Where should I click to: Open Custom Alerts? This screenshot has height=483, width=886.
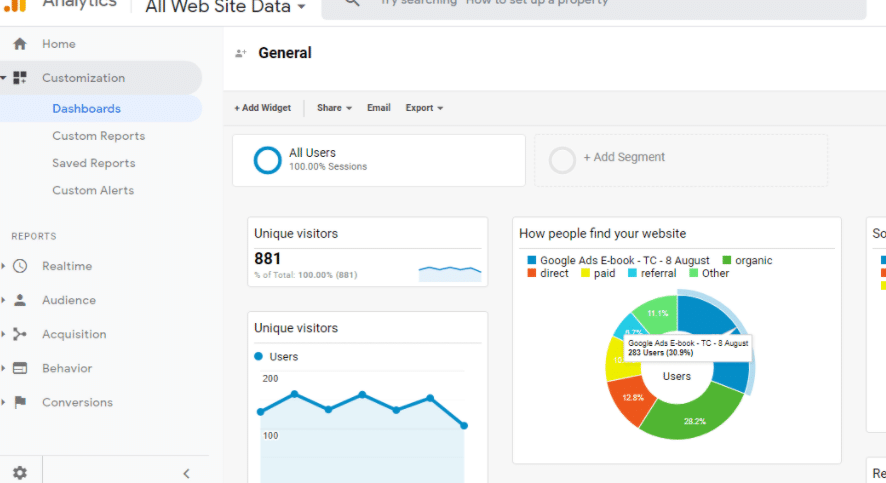pyautogui.click(x=93, y=190)
